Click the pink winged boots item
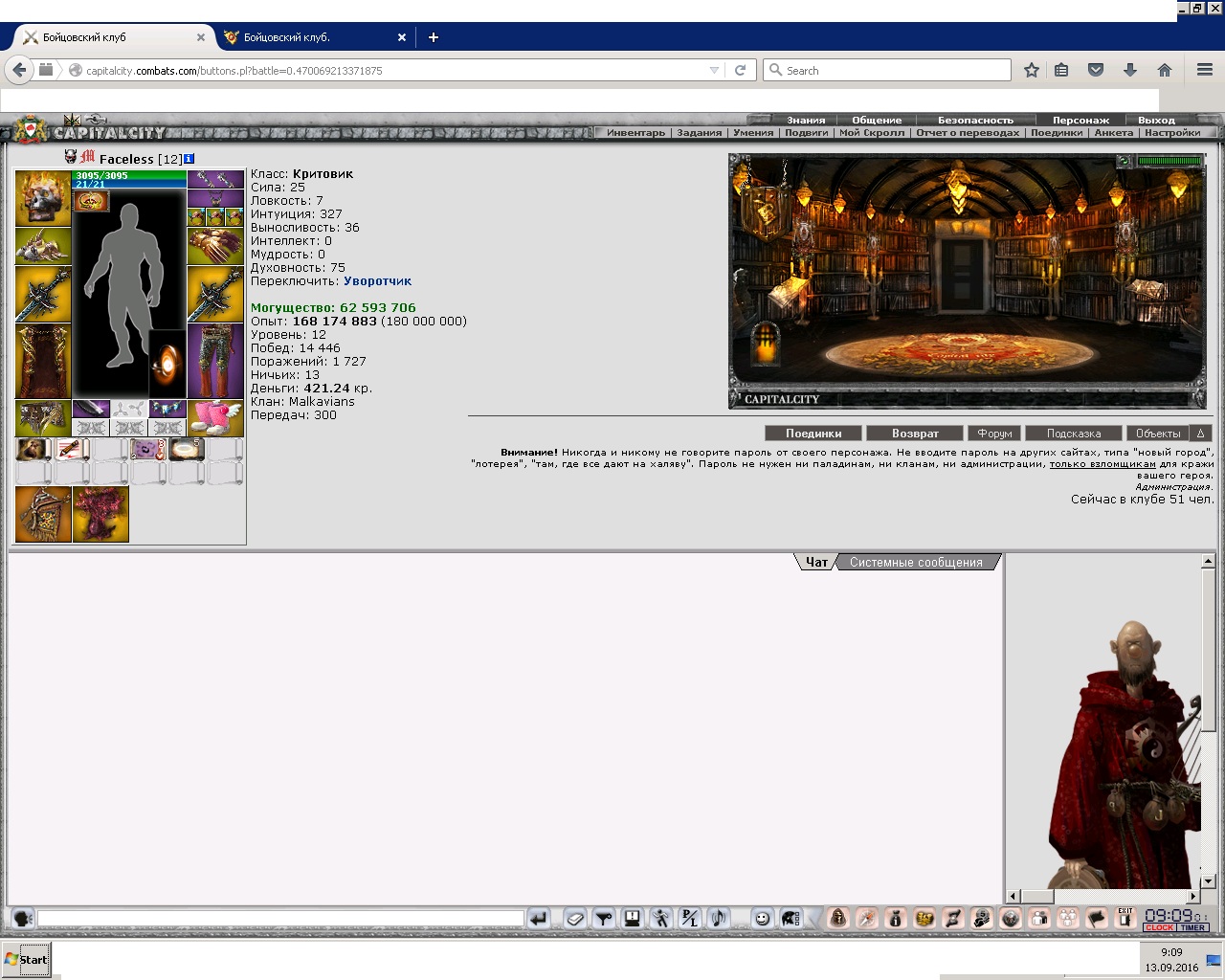This screenshot has height=980, width=1225. pos(215,418)
